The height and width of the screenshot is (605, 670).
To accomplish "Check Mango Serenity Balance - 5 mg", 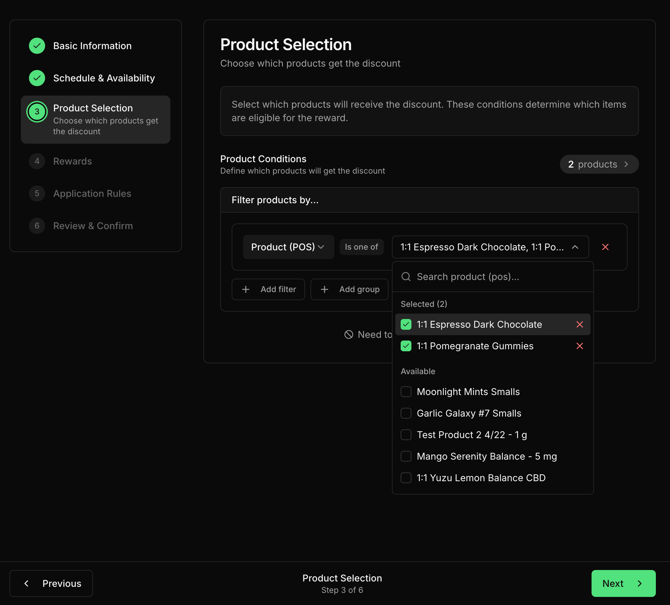I will 406,456.
